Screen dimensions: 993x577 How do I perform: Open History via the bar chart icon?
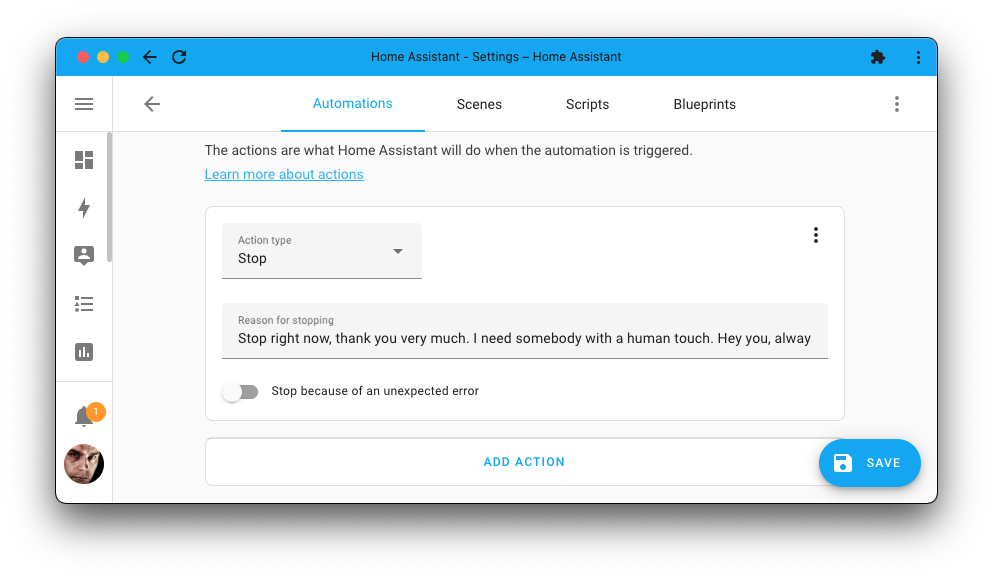[x=84, y=352]
